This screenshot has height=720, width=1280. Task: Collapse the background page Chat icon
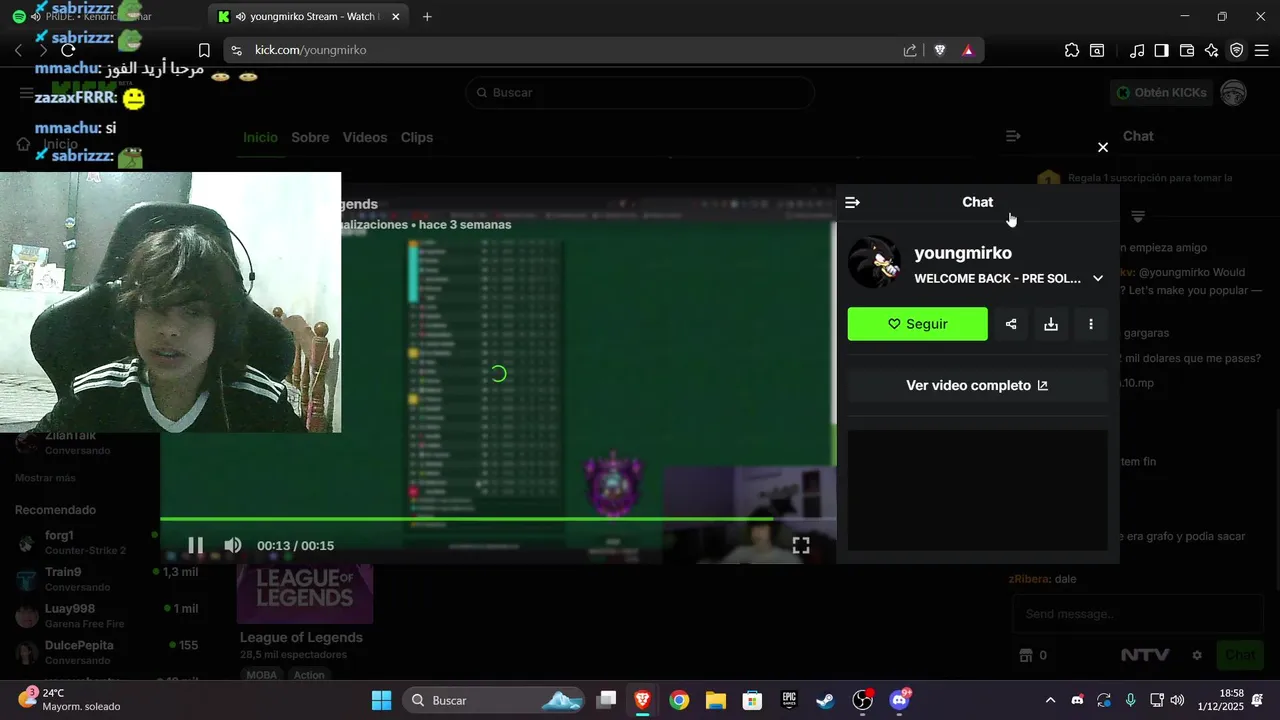[x=1013, y=136]
